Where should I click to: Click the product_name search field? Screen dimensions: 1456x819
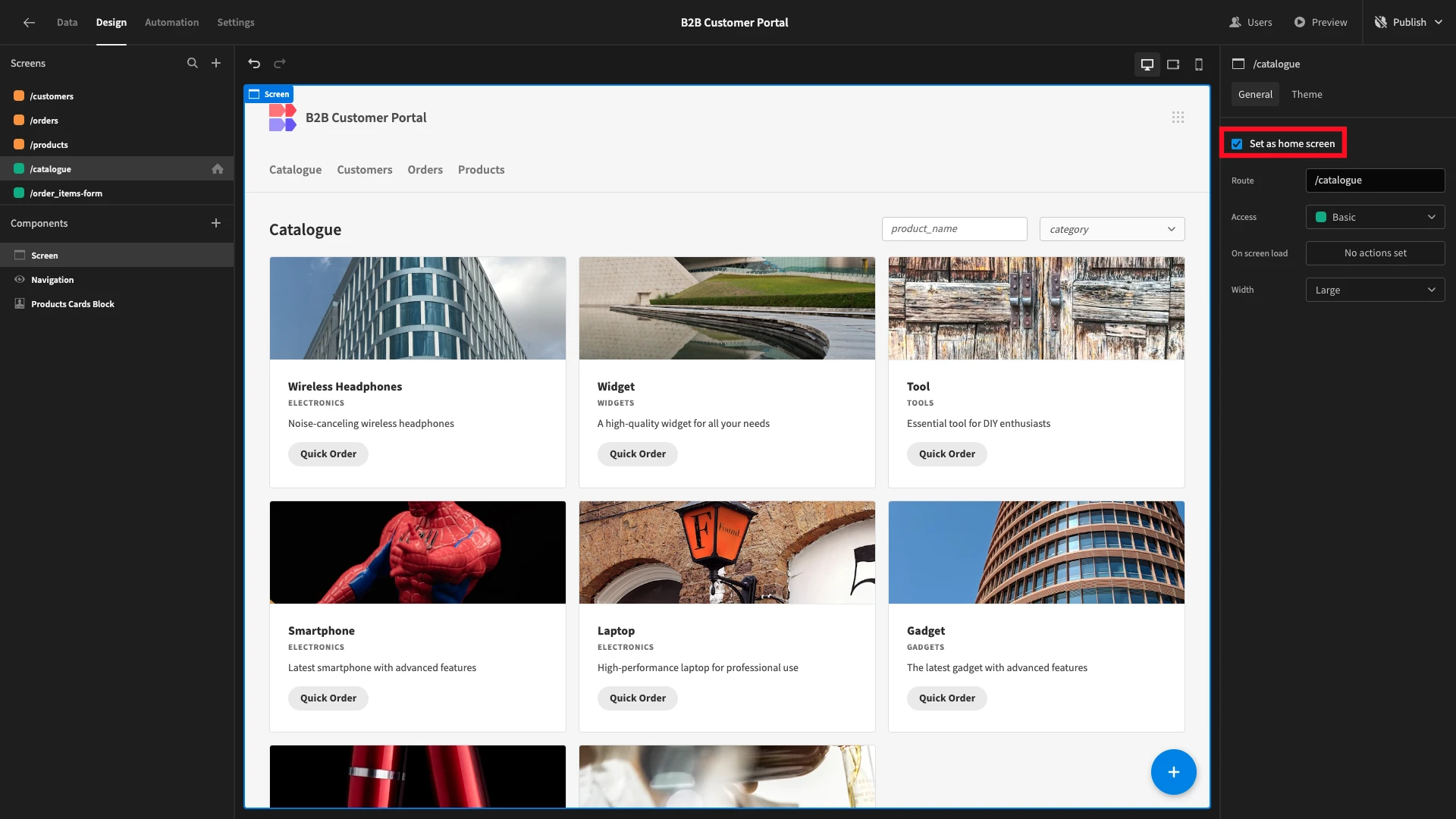954,229
